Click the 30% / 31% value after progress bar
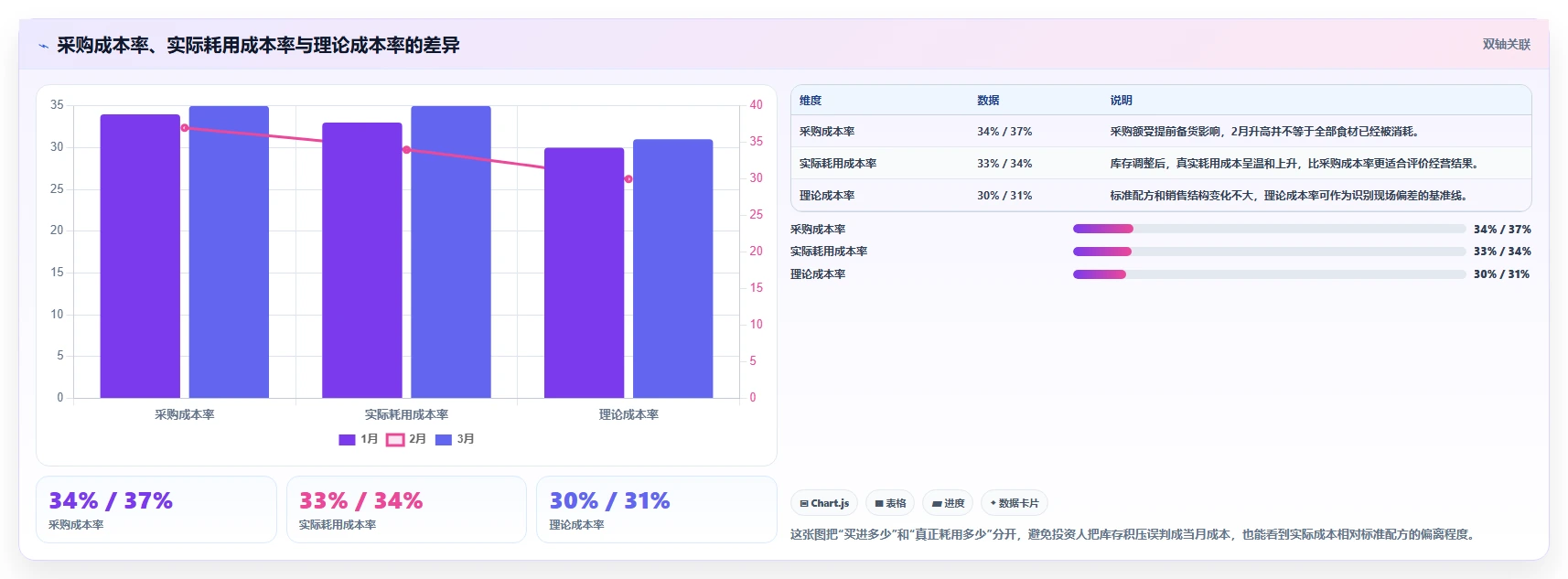The height and width of the screenshot is (579, 1568). 1502,274
